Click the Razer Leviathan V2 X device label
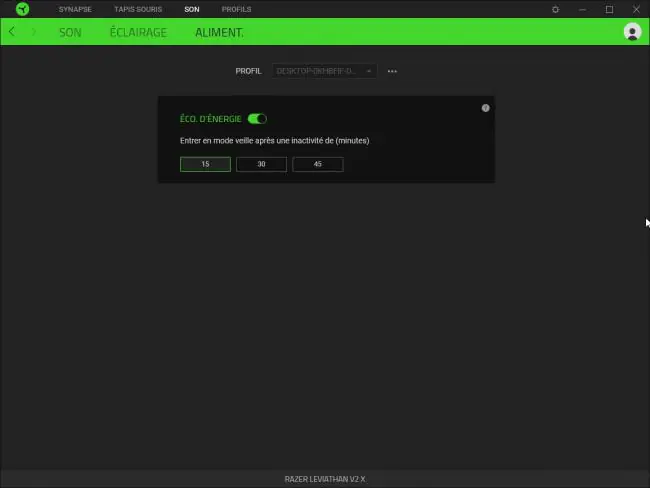This screenshot has width=650, height=488. click(325, 479)
